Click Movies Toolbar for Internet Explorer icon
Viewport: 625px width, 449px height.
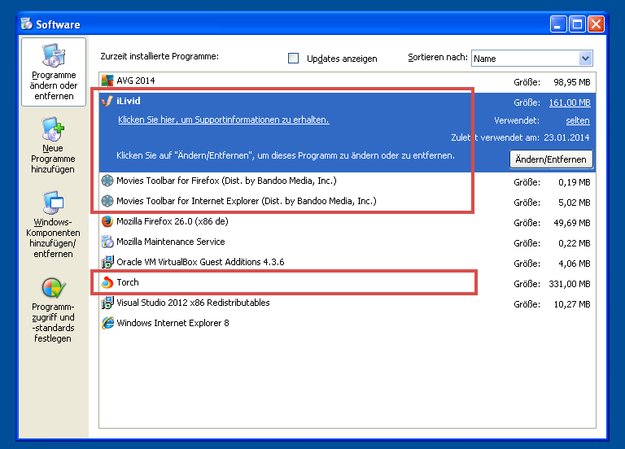(107, 201)
